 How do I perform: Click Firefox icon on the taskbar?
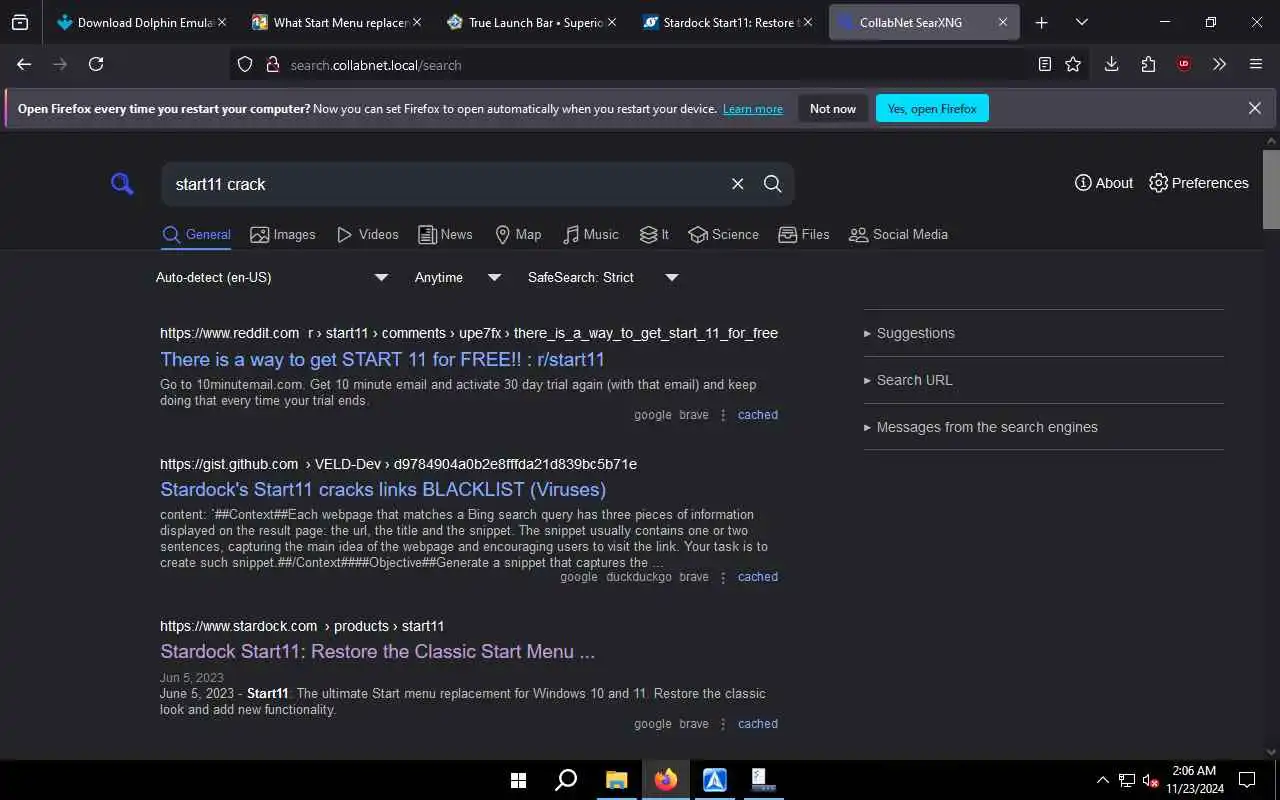click(665, 780)
